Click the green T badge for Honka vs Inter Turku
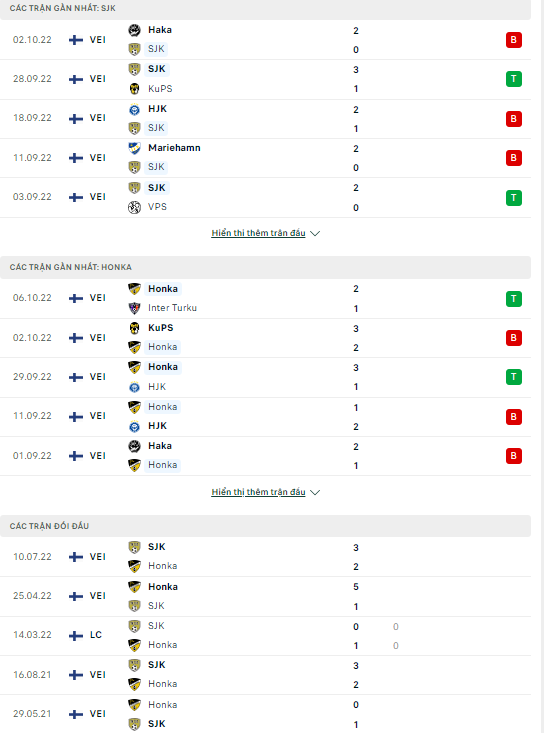 [514, 299]
